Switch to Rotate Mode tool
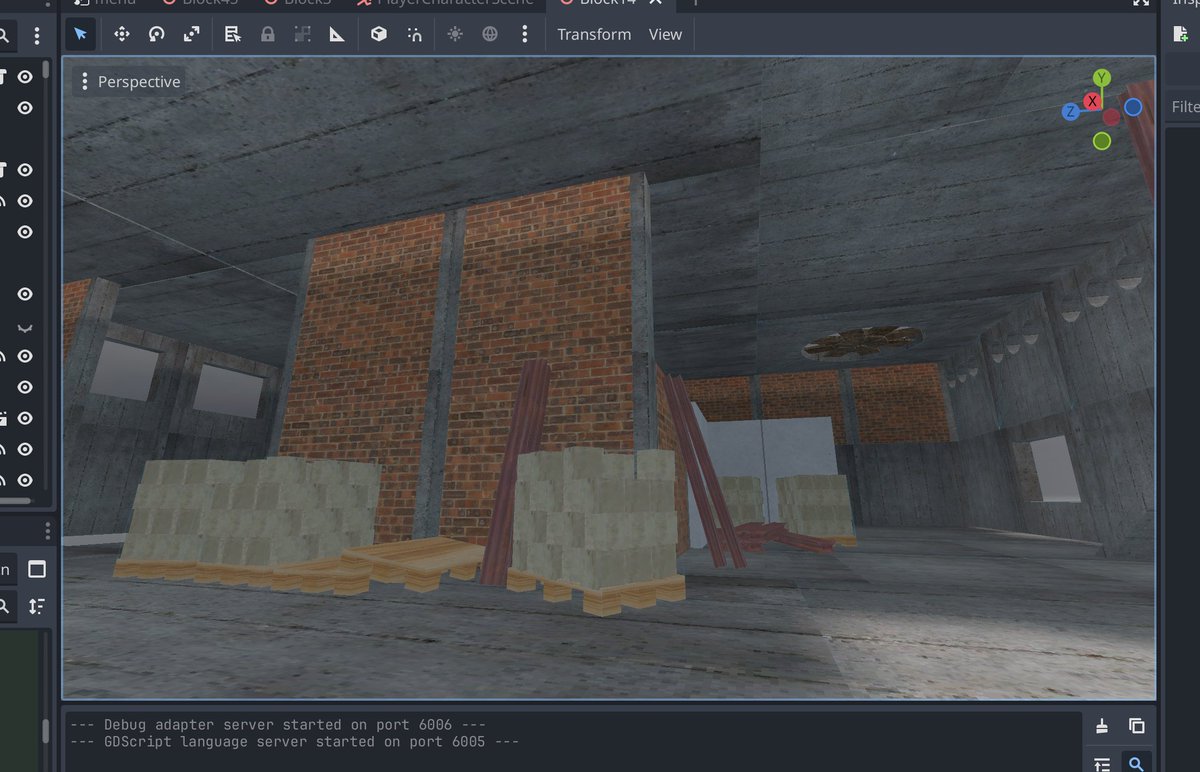1200x772 pixels. pyautogui.click(x=156, y=34)
